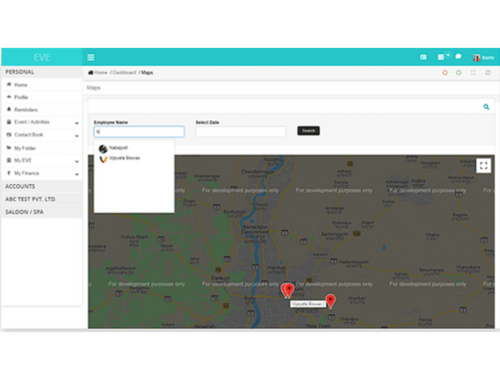Screen dimensions: 500x375
Task: Open Profile in sidebar
Action: click(42, 97)
